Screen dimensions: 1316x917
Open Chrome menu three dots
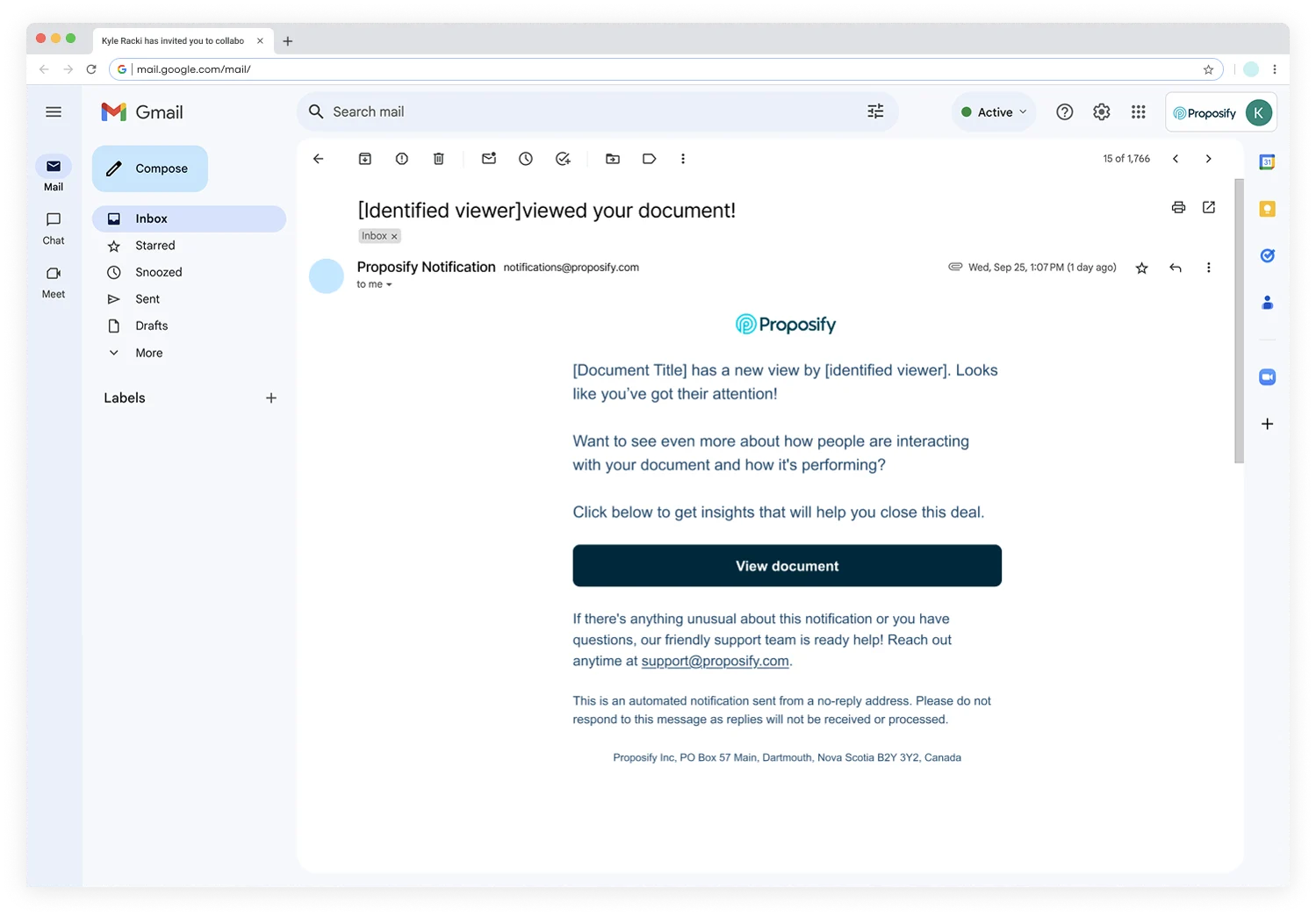coord(1275,69)
